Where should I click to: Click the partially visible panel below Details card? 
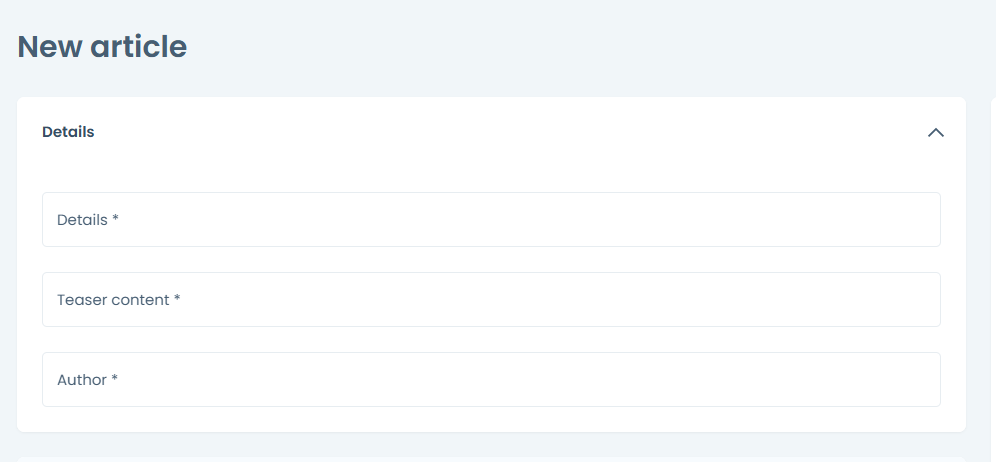[x=490, y=459]
